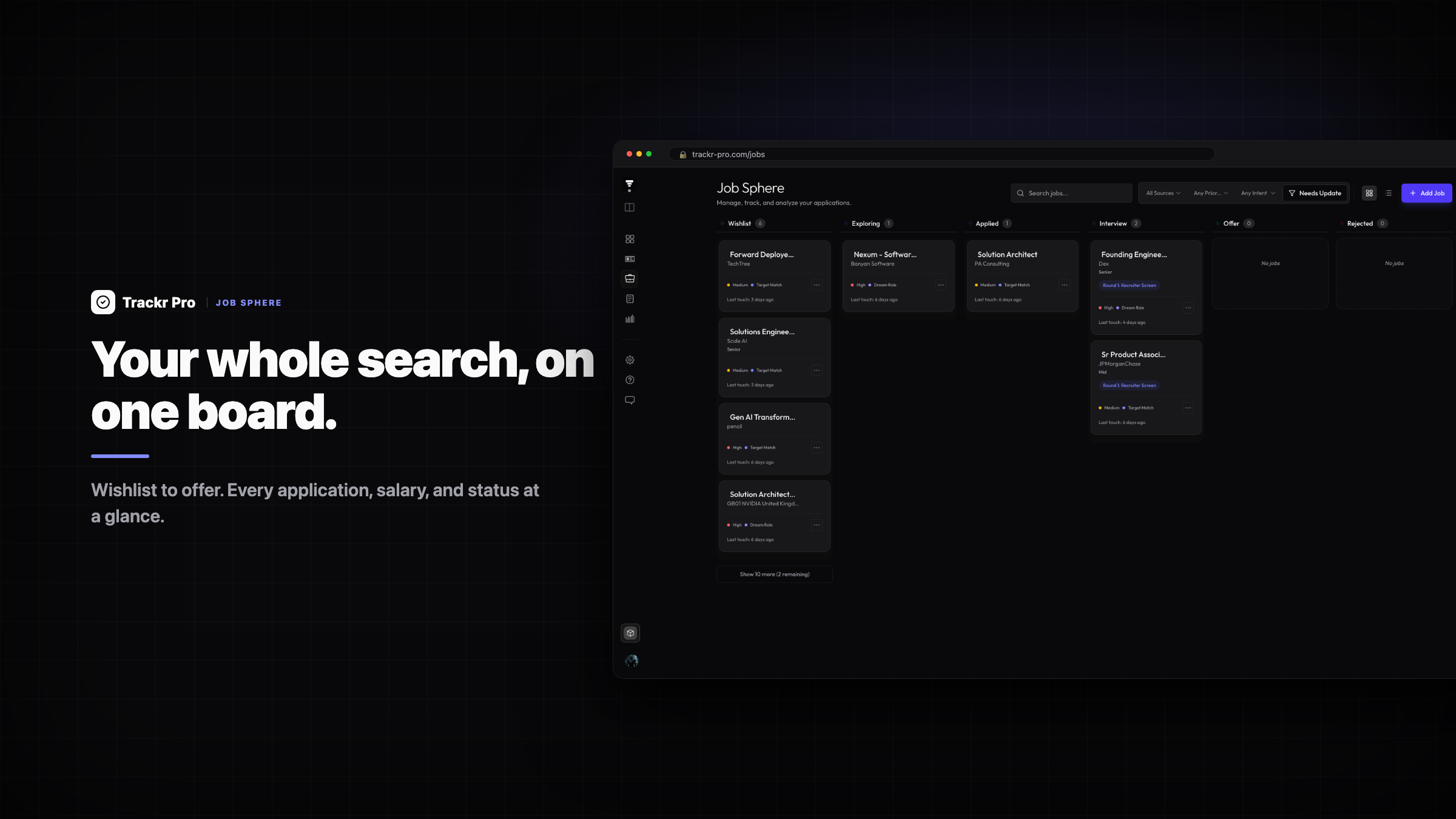Open more options on Sr Product Associ card
The image size is (1456, 819).
click(1188, 408)
